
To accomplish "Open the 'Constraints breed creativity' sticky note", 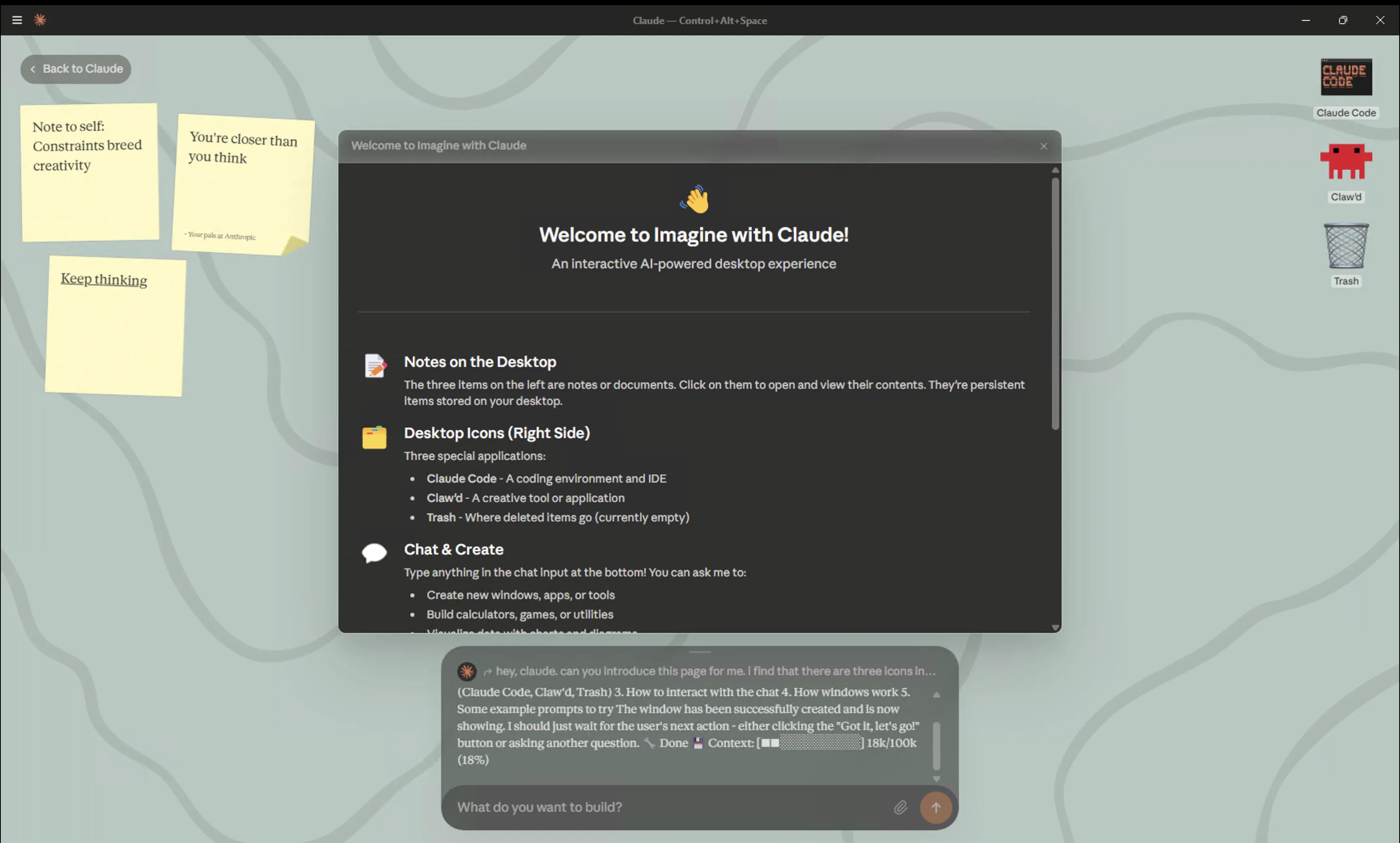I will click(90, 173).
